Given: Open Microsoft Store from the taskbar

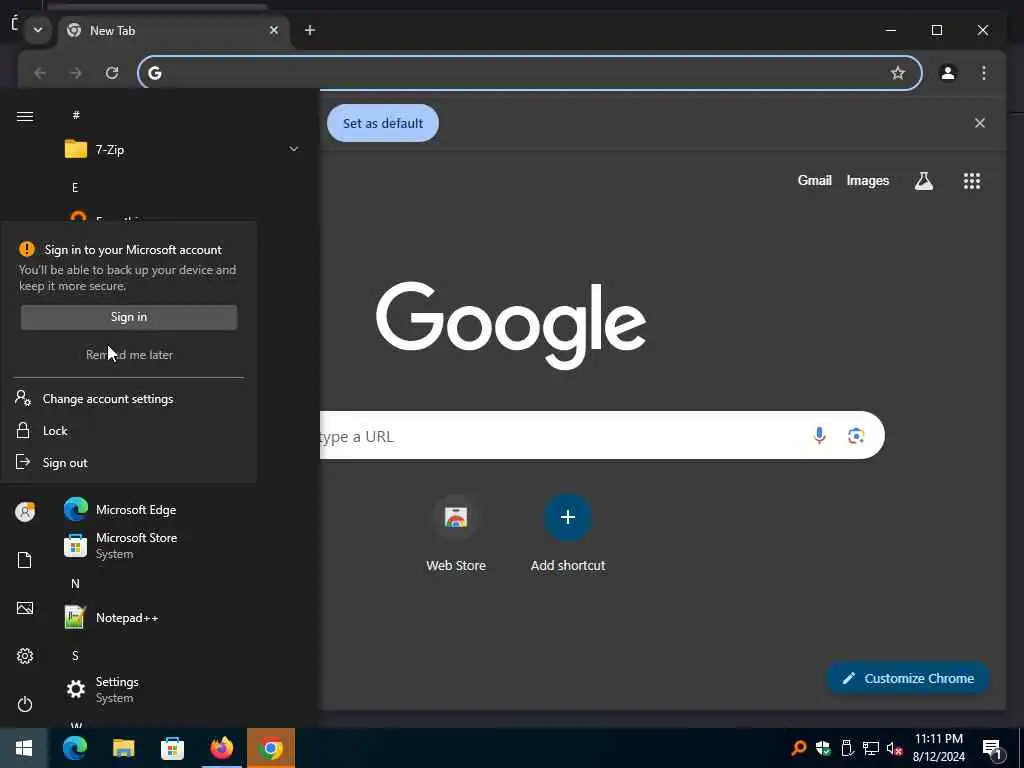Looking at the screenshot, I should point(172,748).
